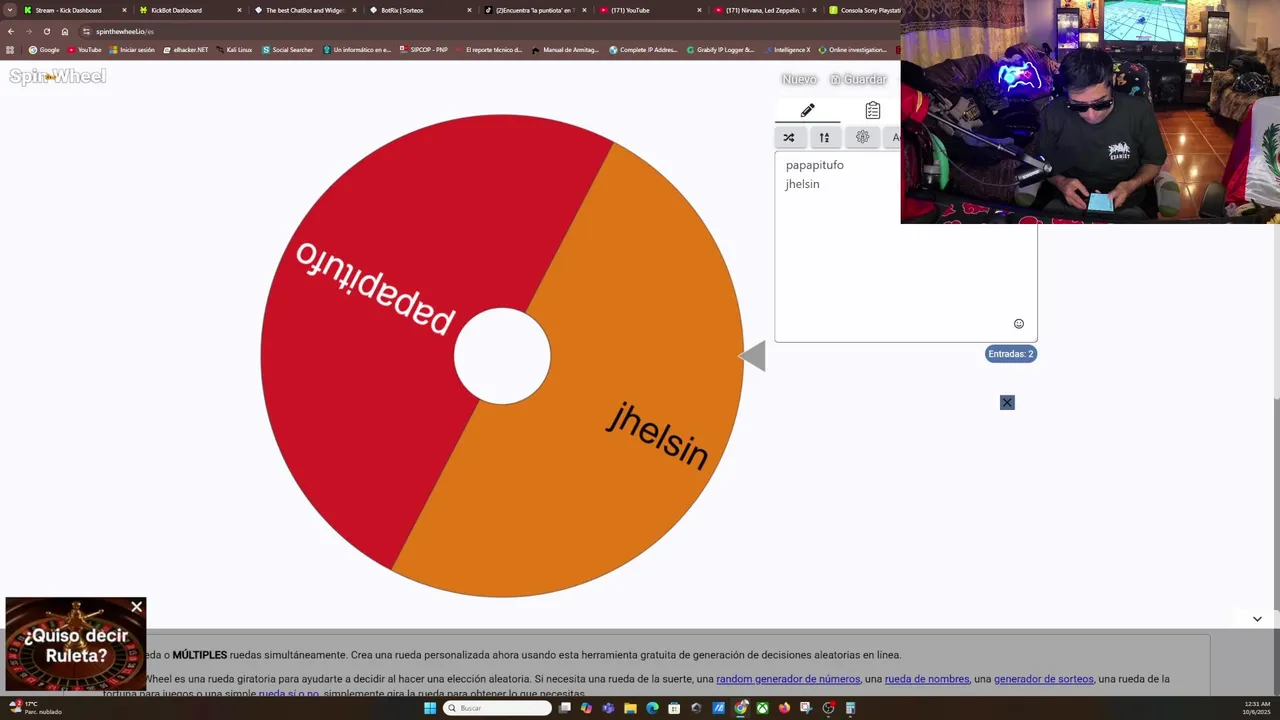Open the Social Searcher bookmark
Screen dimensions: 1280x720
click(288, 50)
